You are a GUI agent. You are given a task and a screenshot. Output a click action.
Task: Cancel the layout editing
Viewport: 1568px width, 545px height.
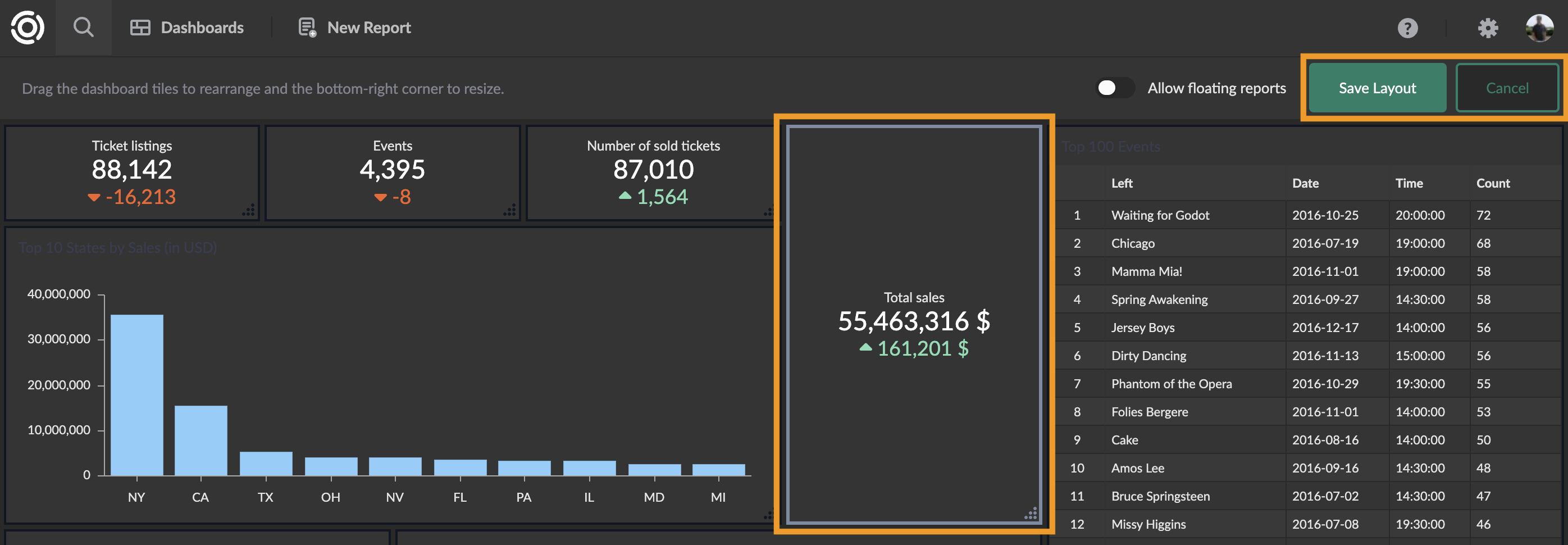click(x=1507, y=88)
